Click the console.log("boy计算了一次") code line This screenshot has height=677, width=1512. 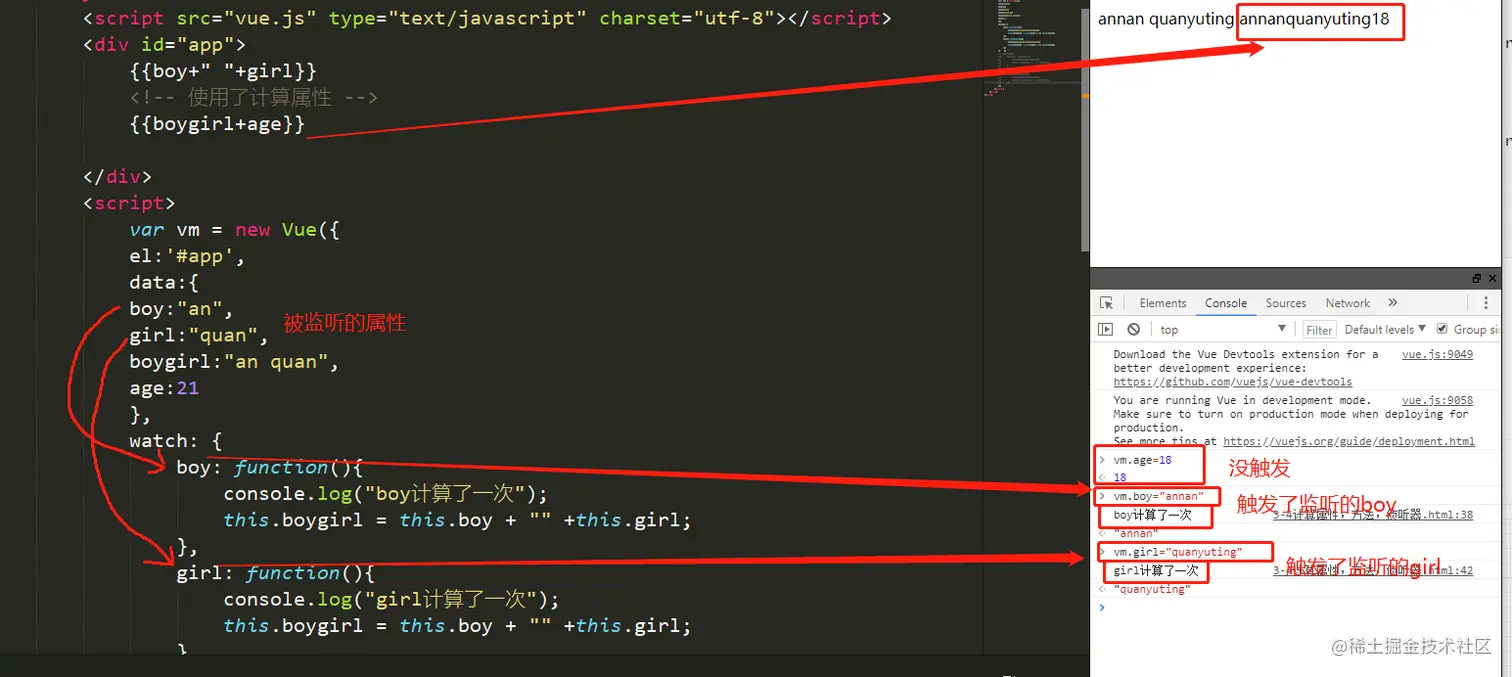(x=386, y=494)
